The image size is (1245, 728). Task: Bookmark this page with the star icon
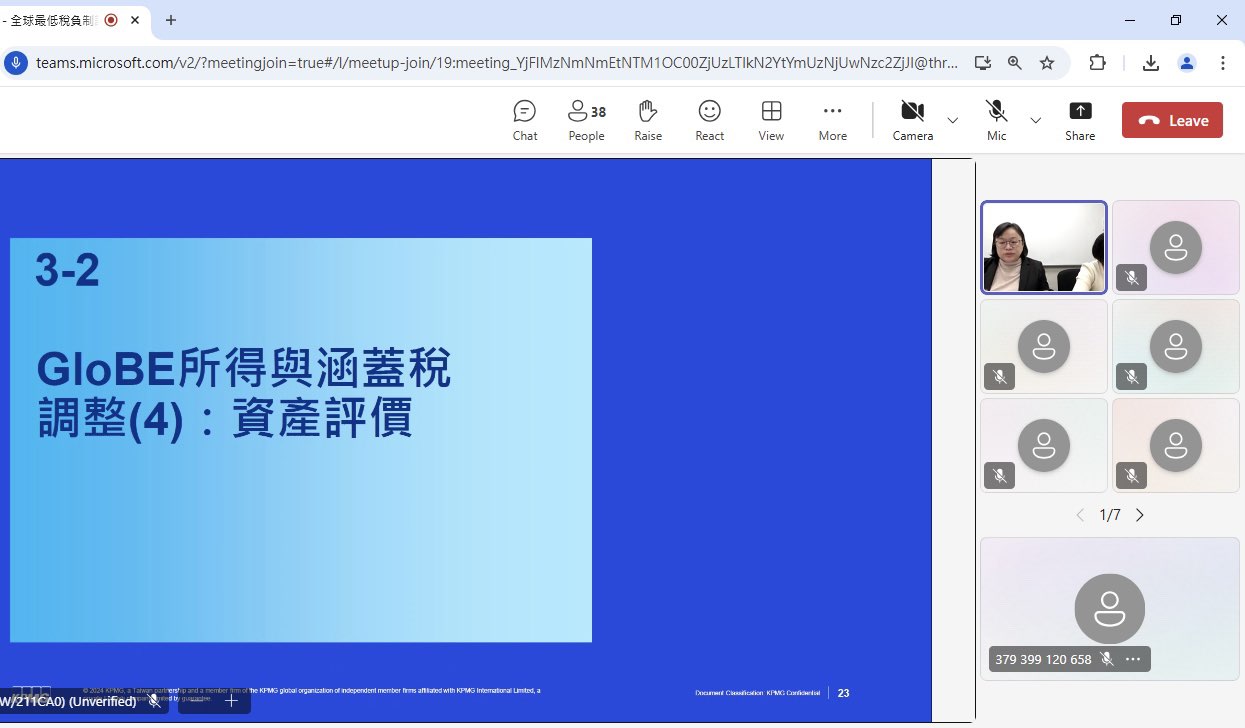[1047, 63]
